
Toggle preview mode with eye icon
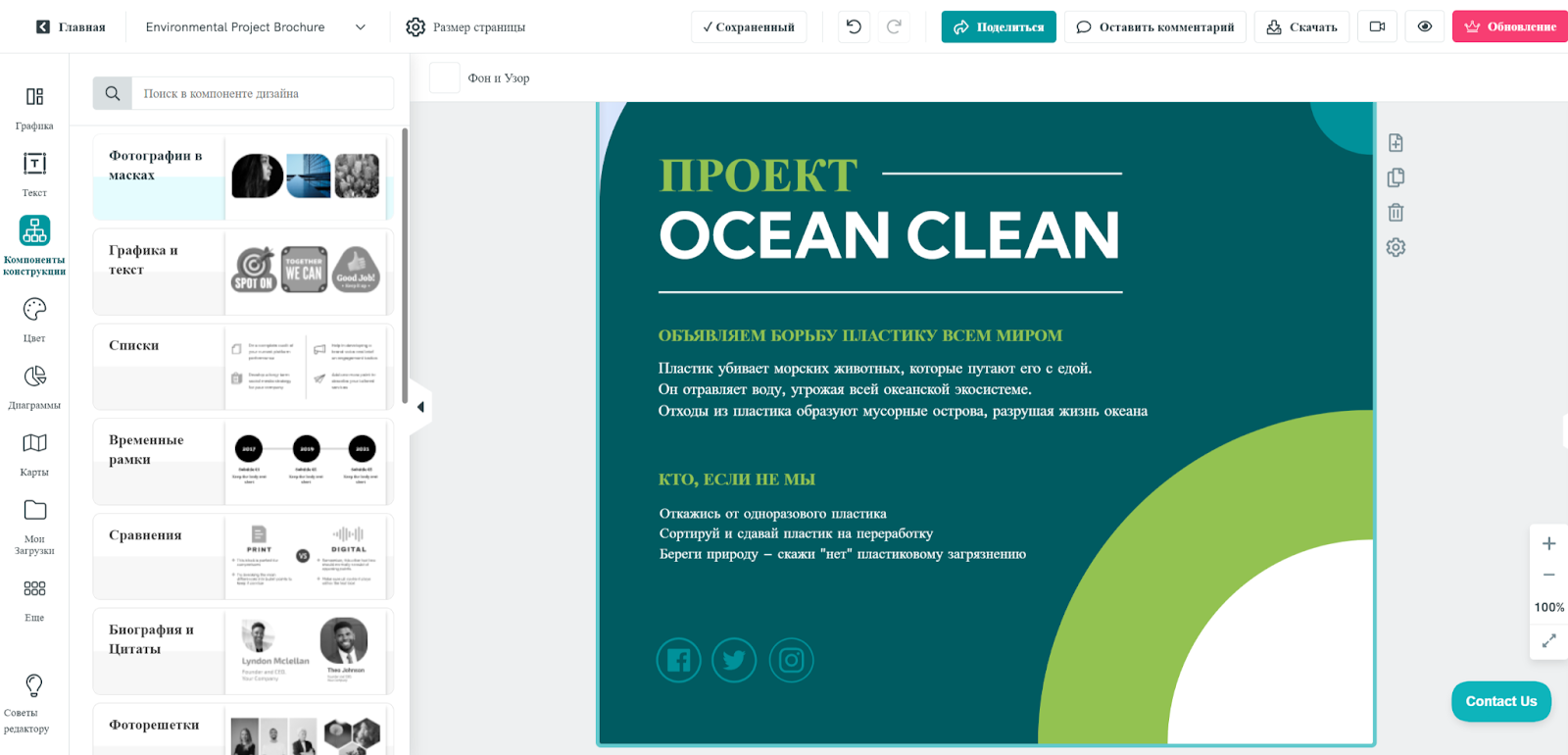coord(1424,26)
